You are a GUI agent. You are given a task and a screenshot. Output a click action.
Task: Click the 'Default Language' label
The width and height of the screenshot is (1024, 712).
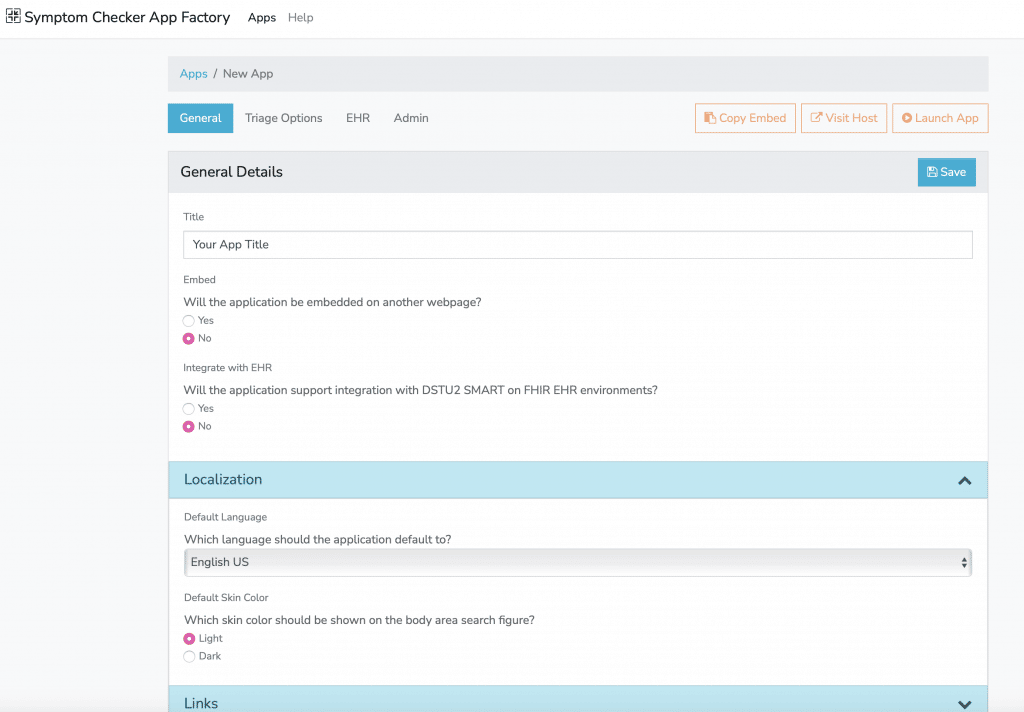point(225,517)
